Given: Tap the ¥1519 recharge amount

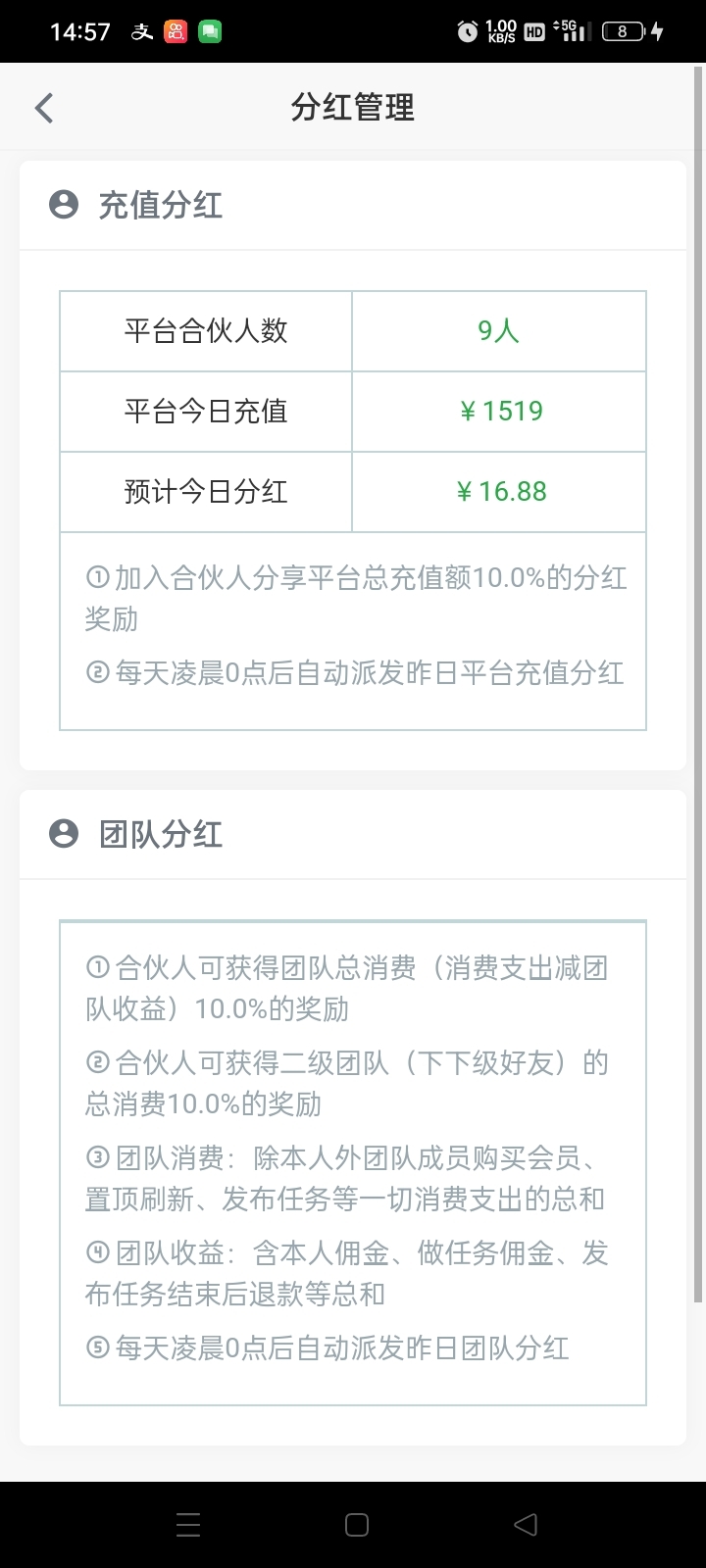Looking at the screenshot, I should point(501,412).
